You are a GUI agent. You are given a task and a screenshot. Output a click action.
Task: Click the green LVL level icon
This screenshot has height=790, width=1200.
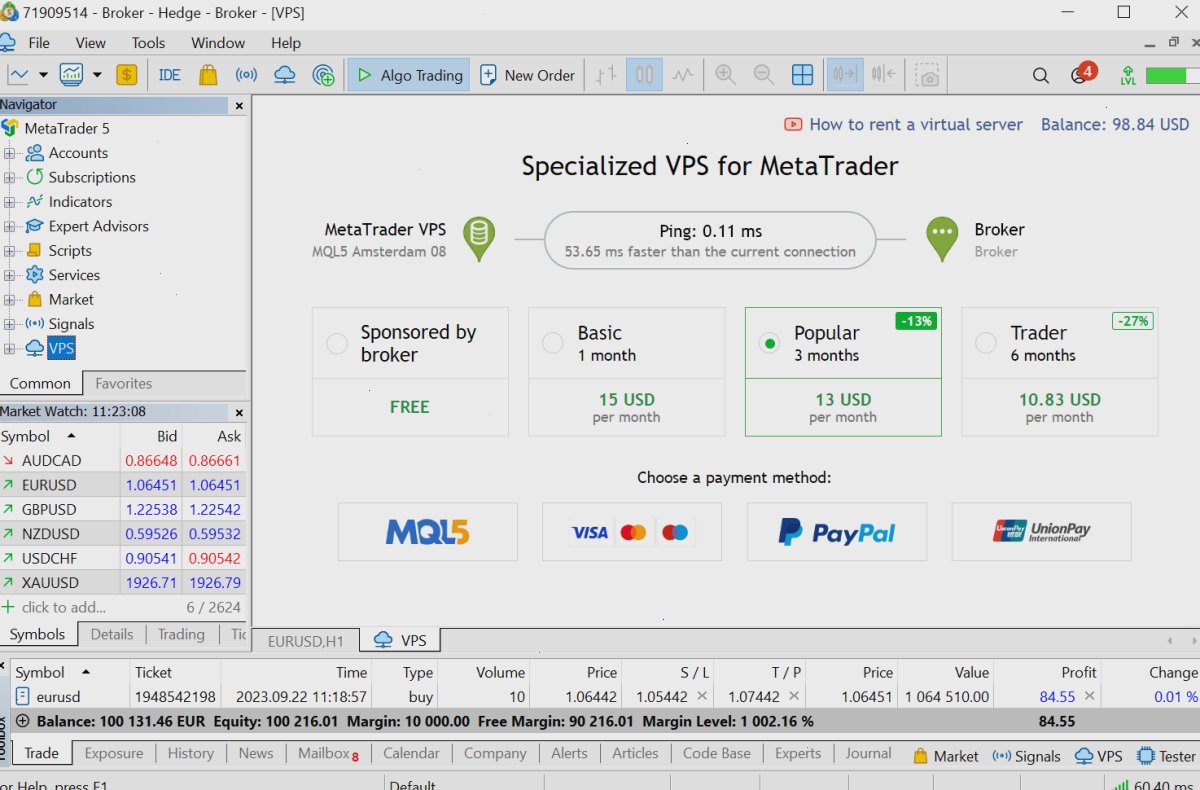click(1128, 75)
